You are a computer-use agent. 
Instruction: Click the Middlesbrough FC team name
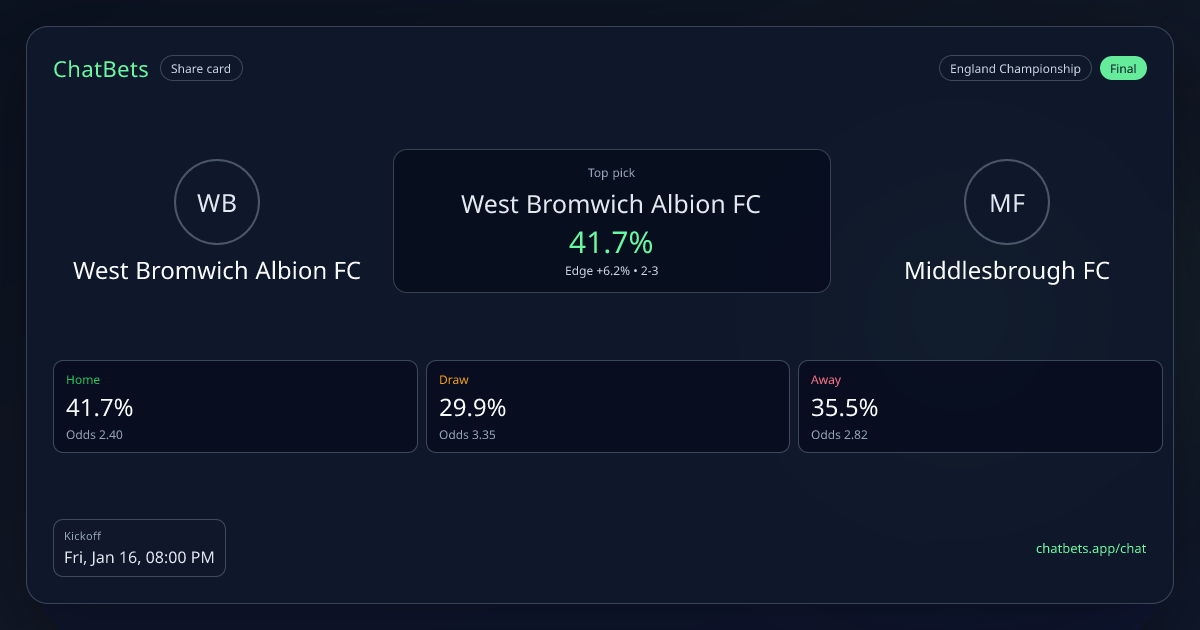[x=1007, y=271]
